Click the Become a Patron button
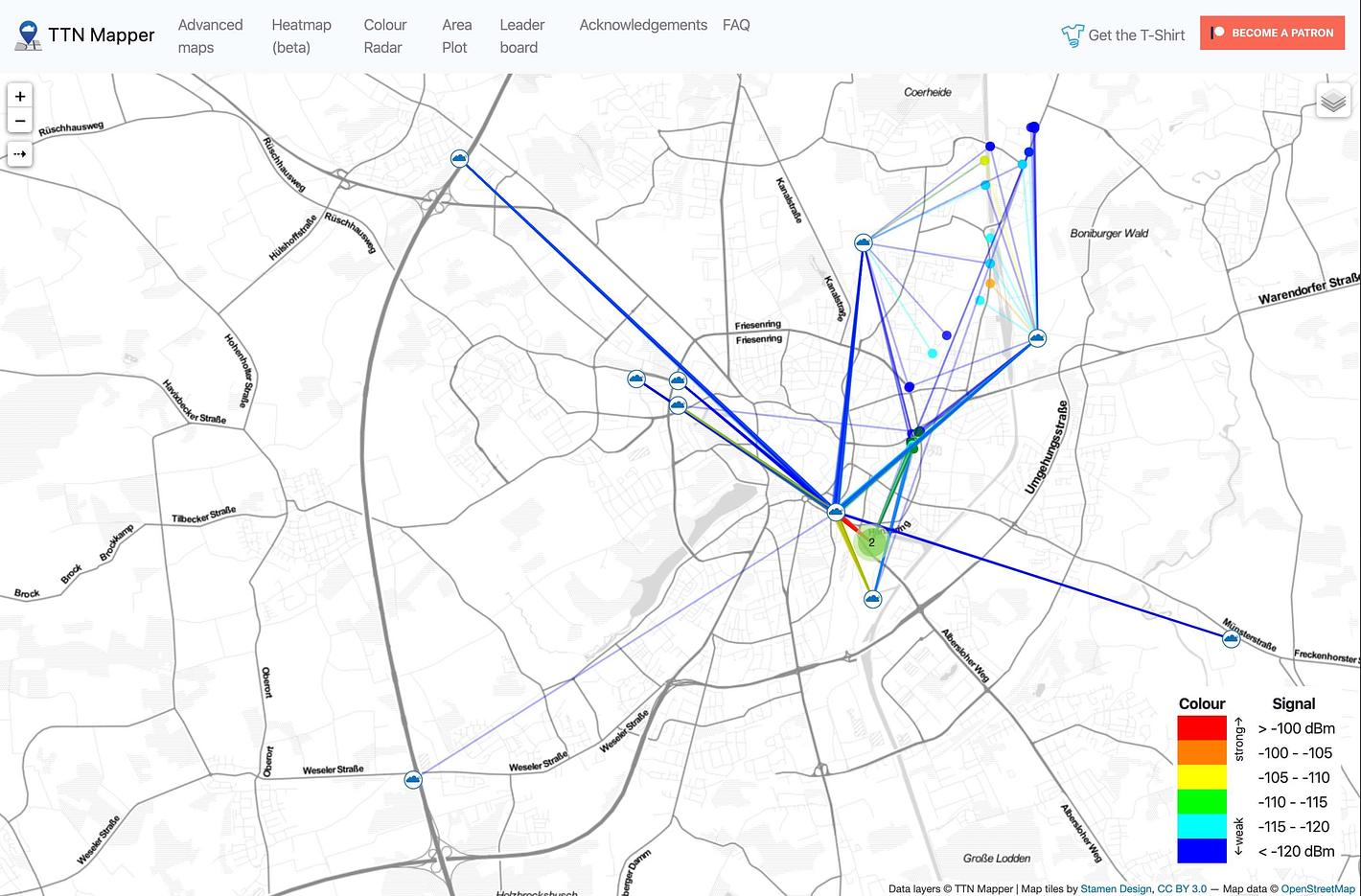1361x896 pixels. pyautogui.click(x=1272, y=33)
